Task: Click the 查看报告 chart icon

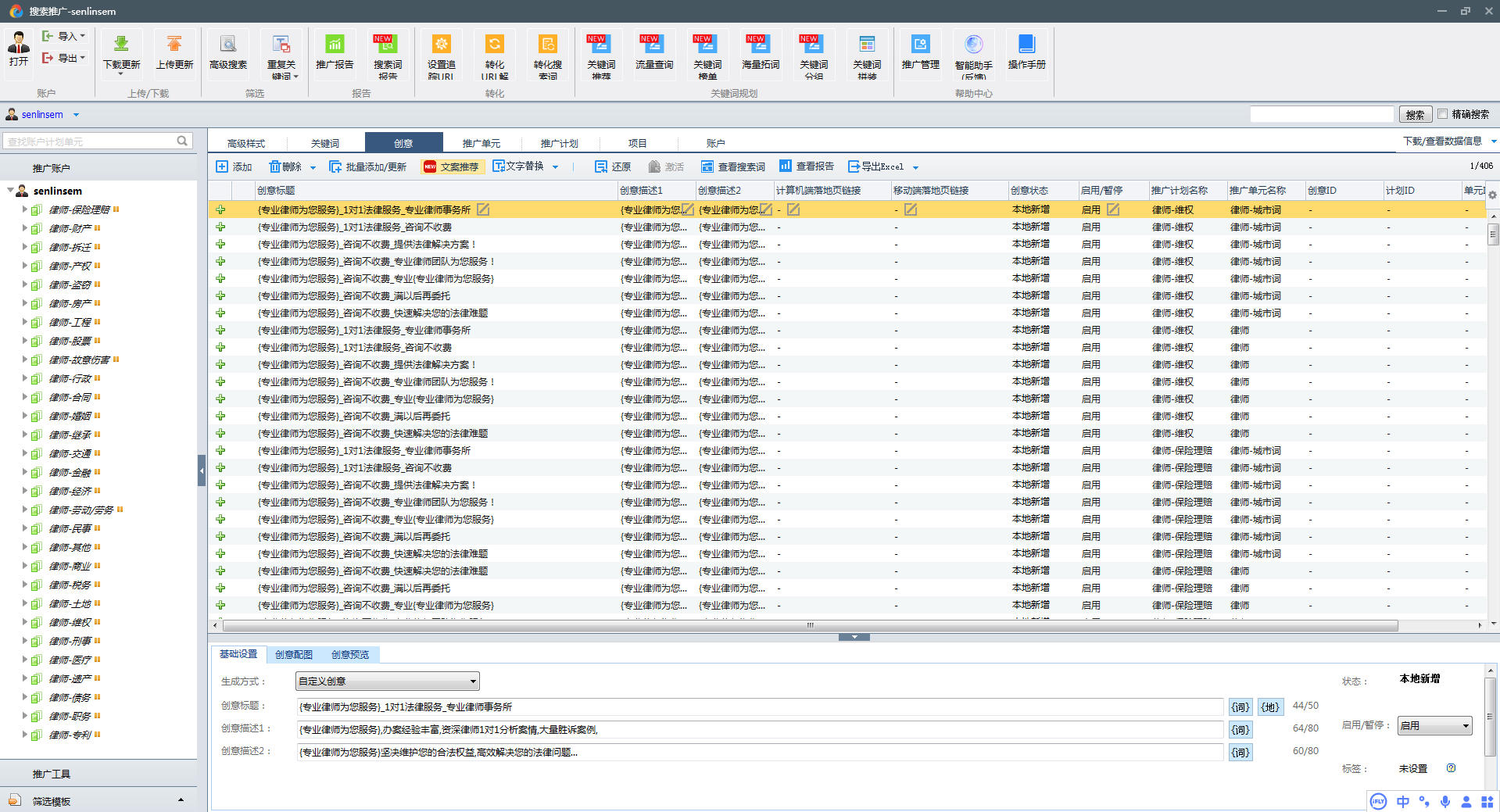Action: pyautogui.click(x=786, y=166)
